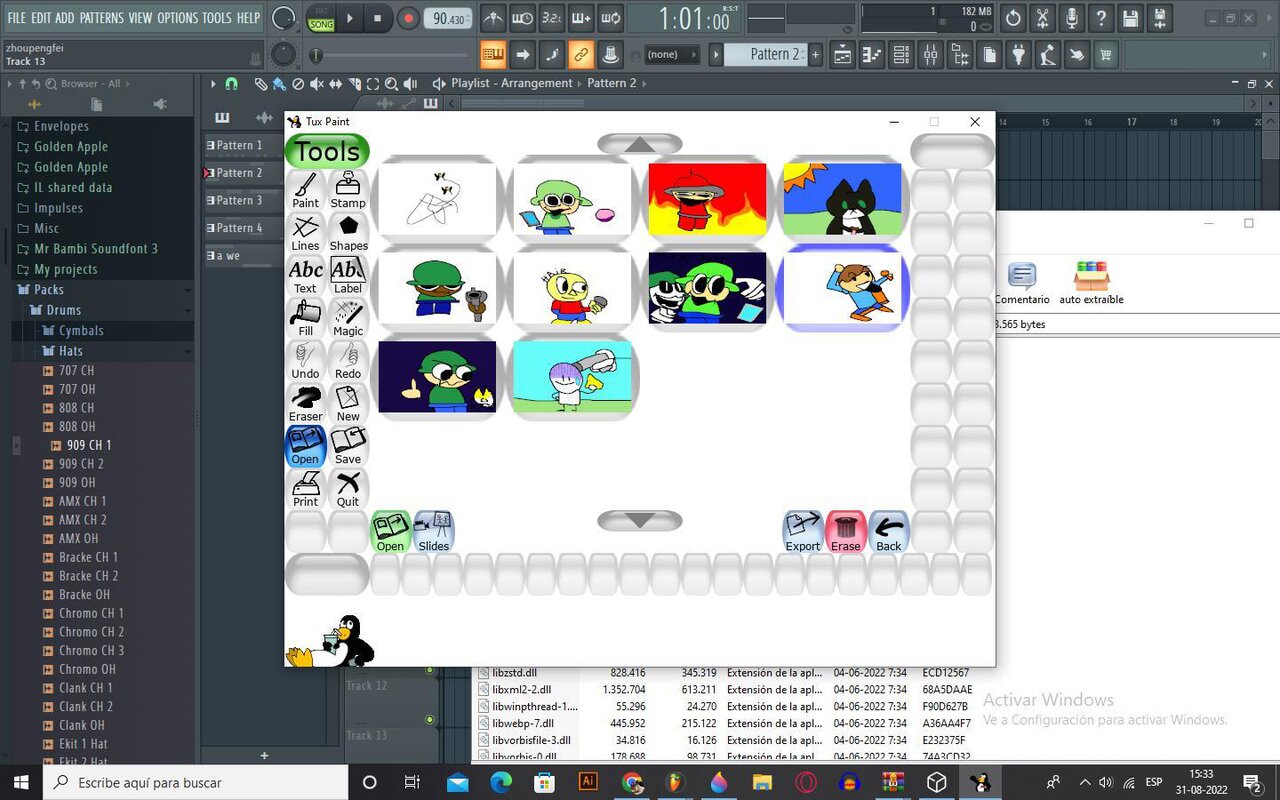Select the Text tool in Tux Paint
The width and height of the screenshot is (1280, 800).
point(306,276)
